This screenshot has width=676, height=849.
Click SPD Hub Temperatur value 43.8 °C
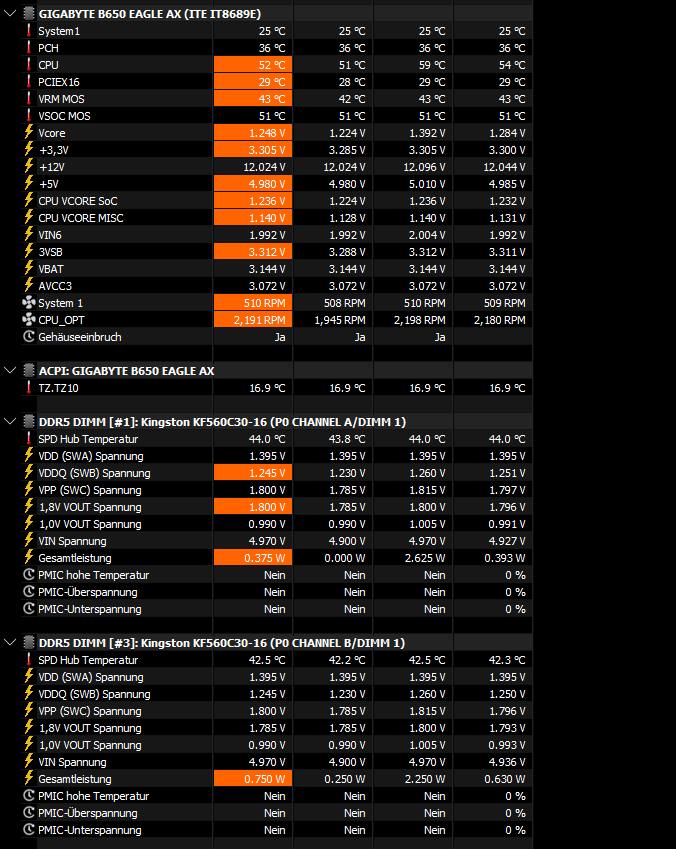(347, 439)
